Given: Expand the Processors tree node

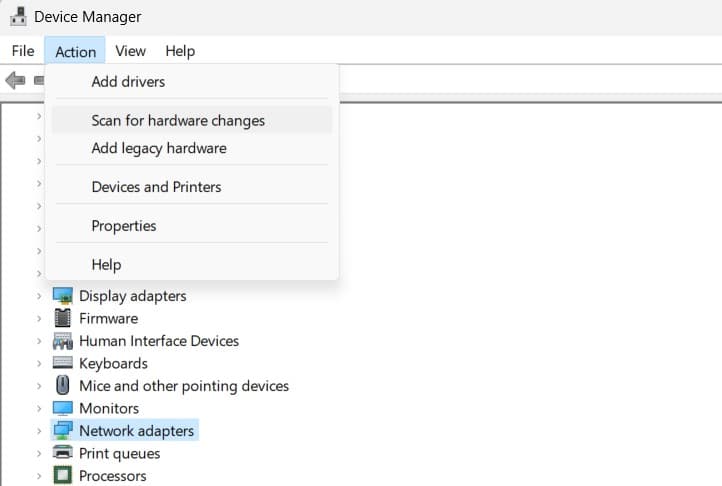Looking at the screenshot, I should pyautogui.click(x=39, y=476).
